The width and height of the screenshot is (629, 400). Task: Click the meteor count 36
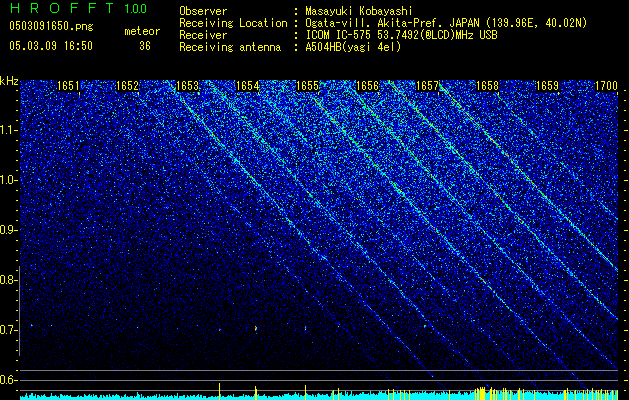(x=145, y=46)
